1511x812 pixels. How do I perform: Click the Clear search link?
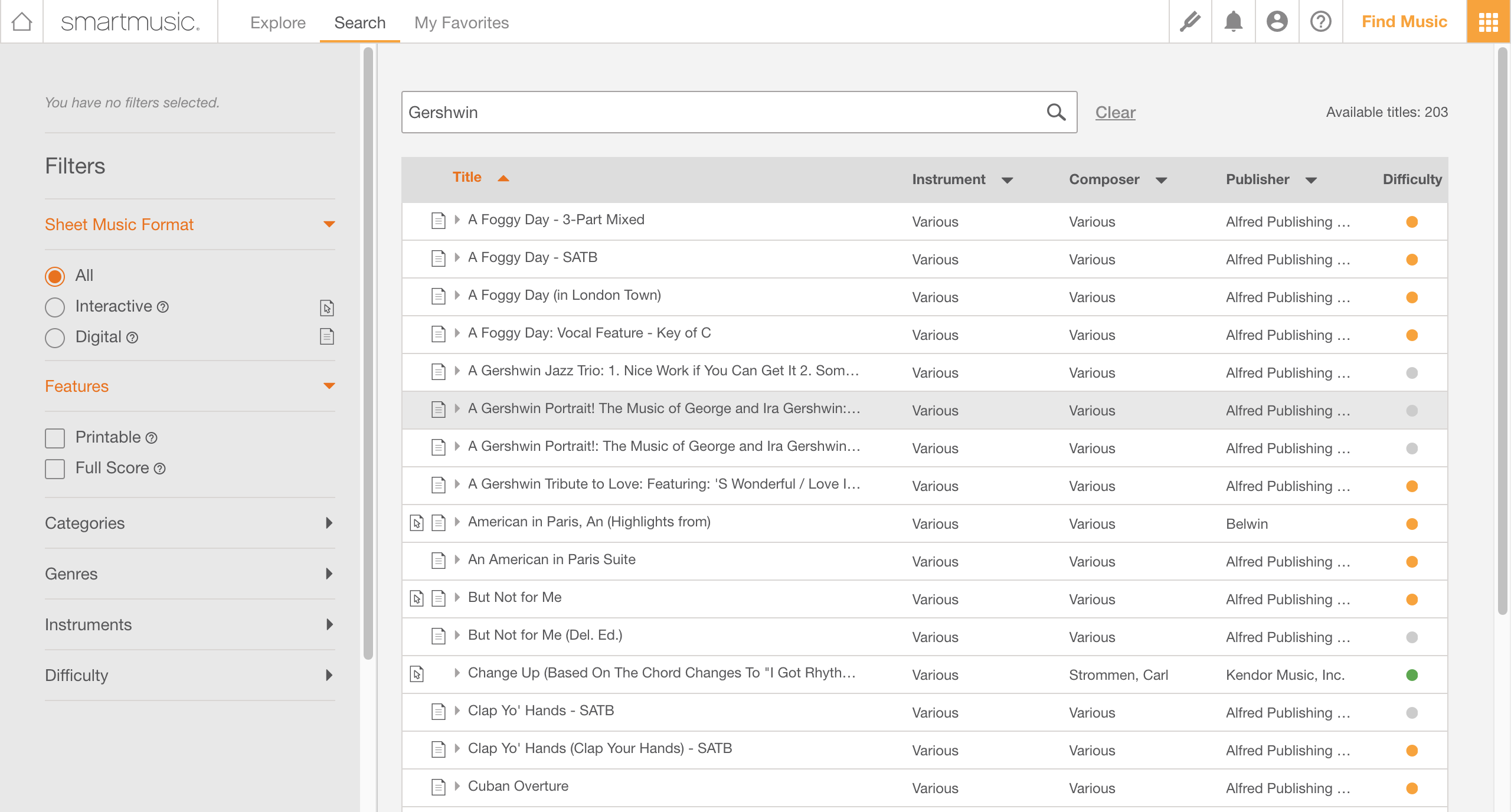pos(1116,112)
